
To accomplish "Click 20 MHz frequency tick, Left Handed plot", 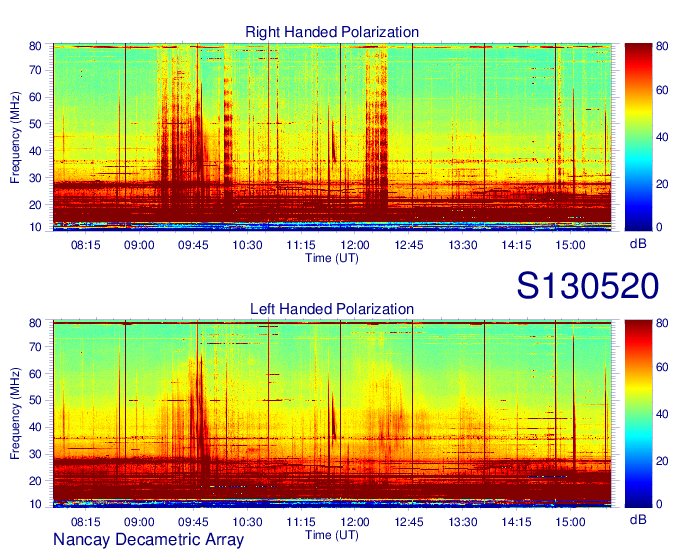I will coord(35,481).
